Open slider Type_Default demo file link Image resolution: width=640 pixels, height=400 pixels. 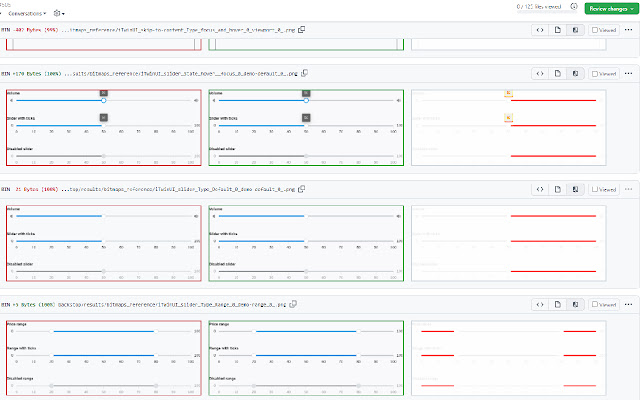coord(178,189)
